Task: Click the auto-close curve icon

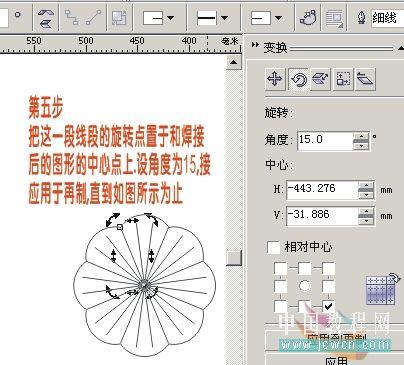Action: pos(308,17)
